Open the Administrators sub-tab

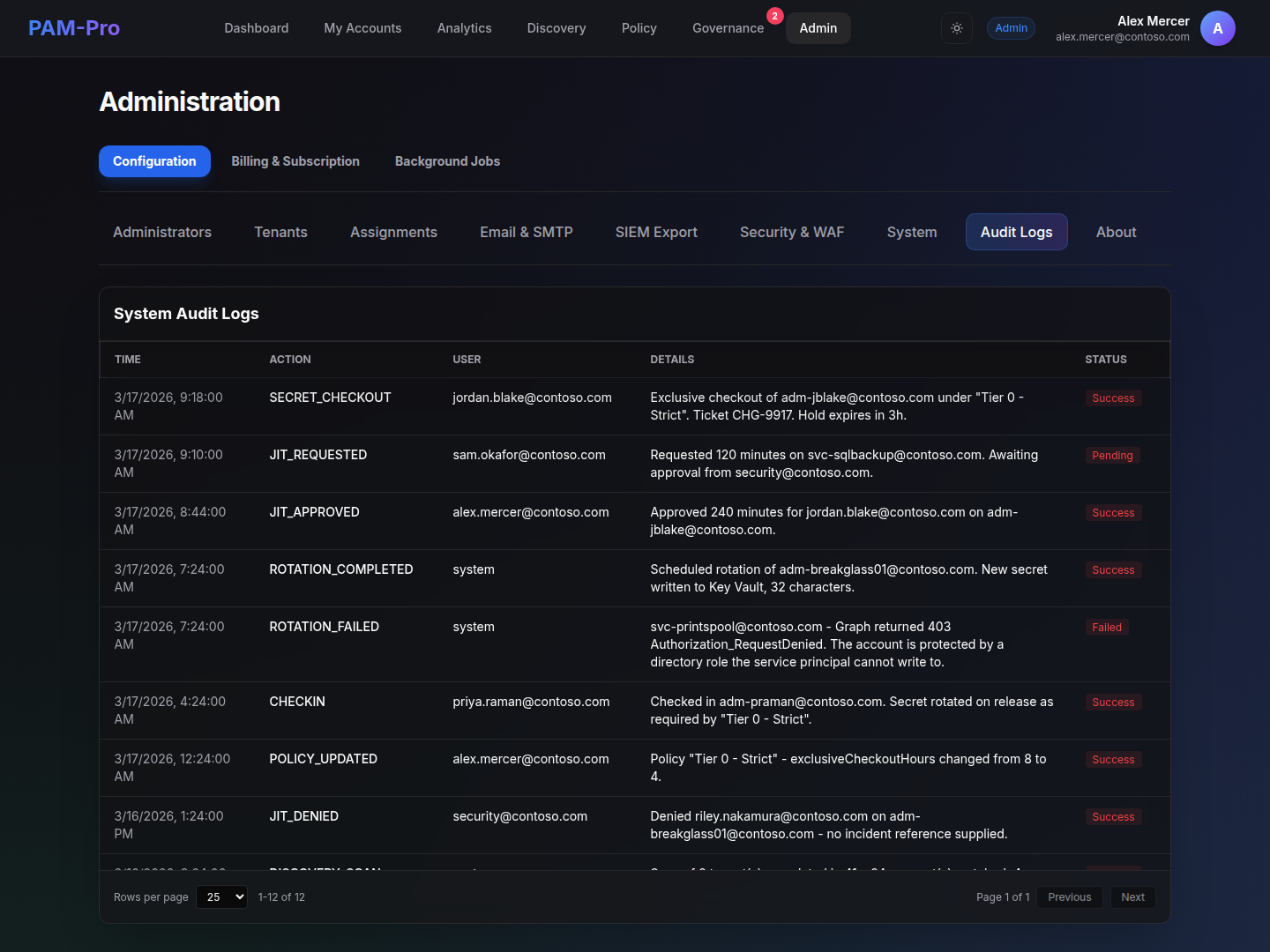162,232
